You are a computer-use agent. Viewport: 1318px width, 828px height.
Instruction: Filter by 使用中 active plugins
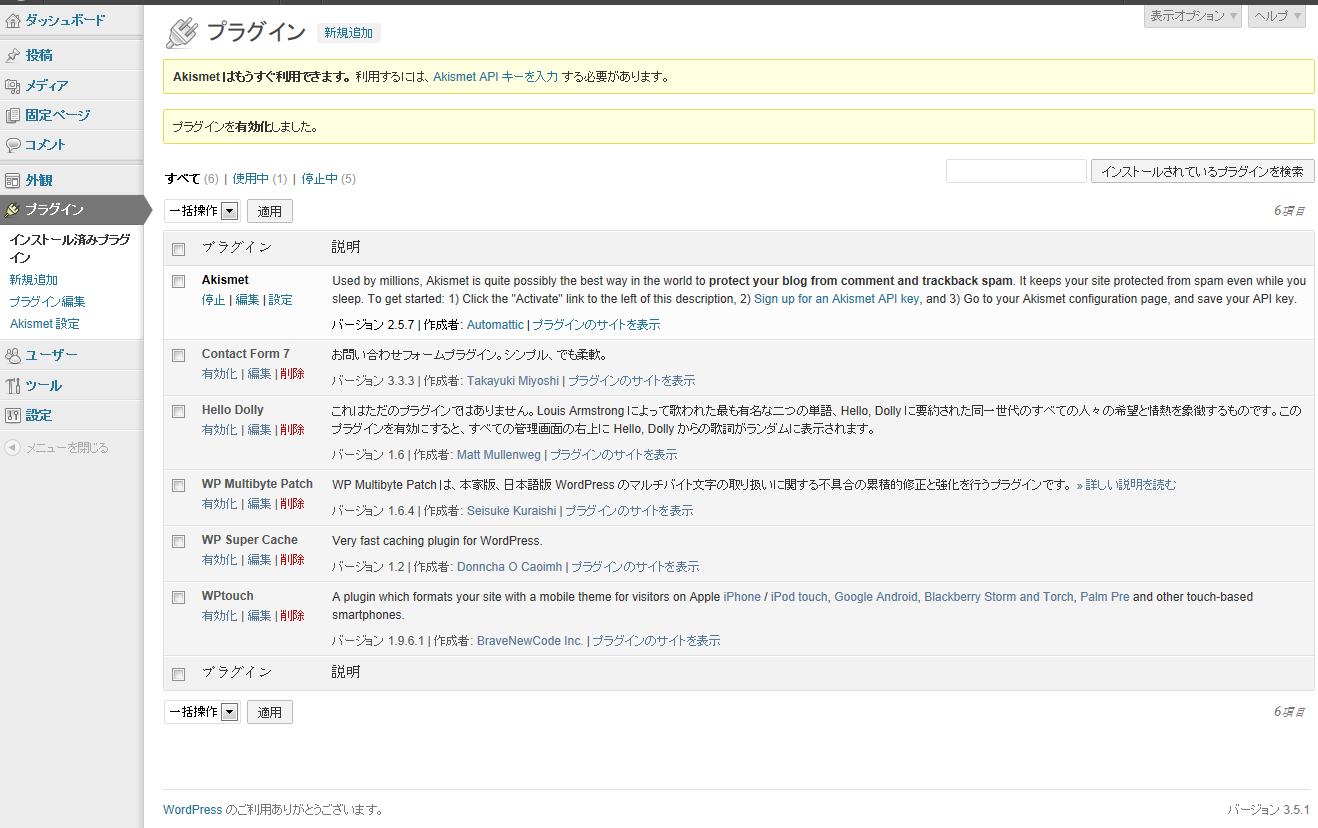(x=250, y=179)
